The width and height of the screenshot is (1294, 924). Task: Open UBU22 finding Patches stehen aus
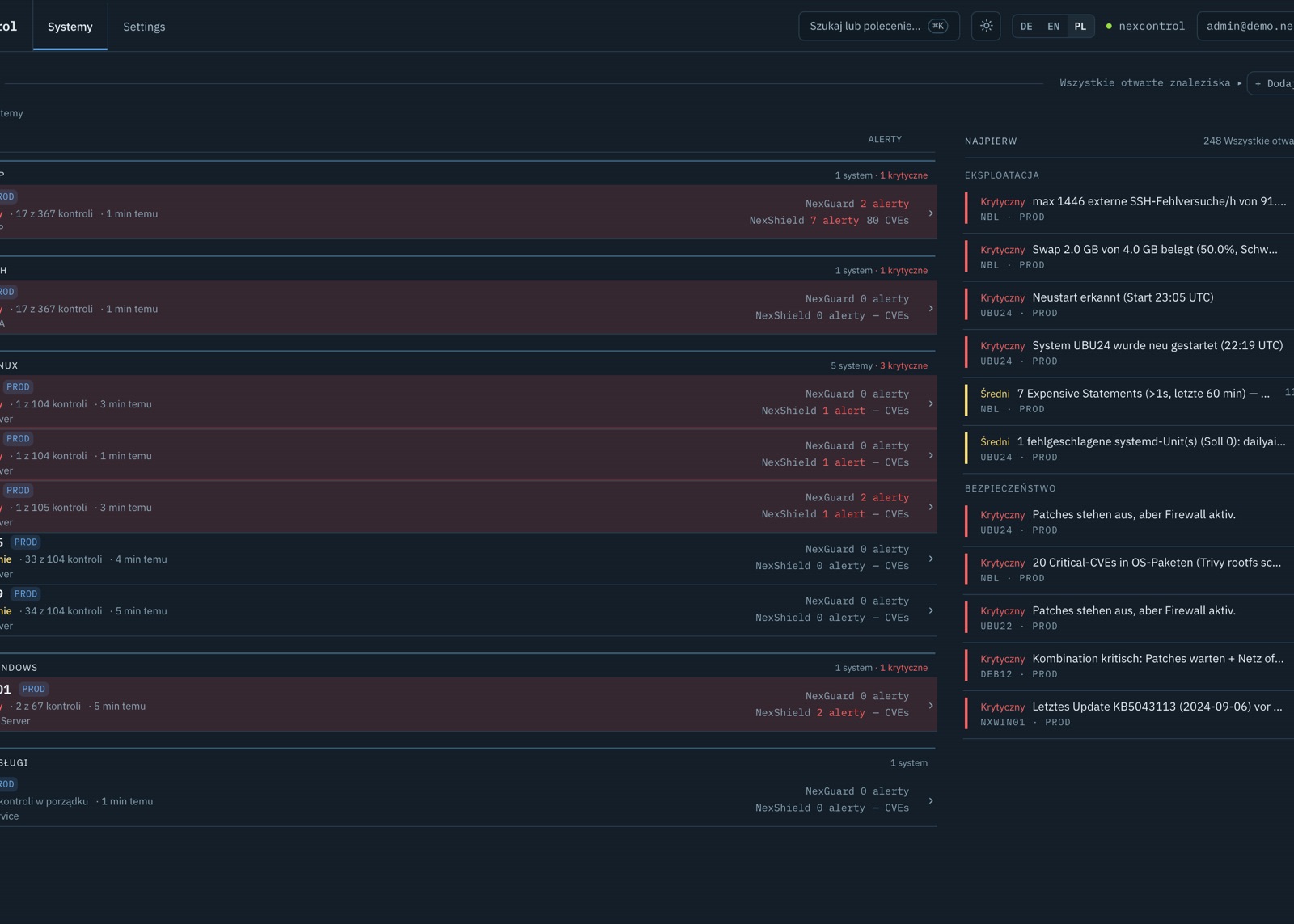[x=1129, y=618]
